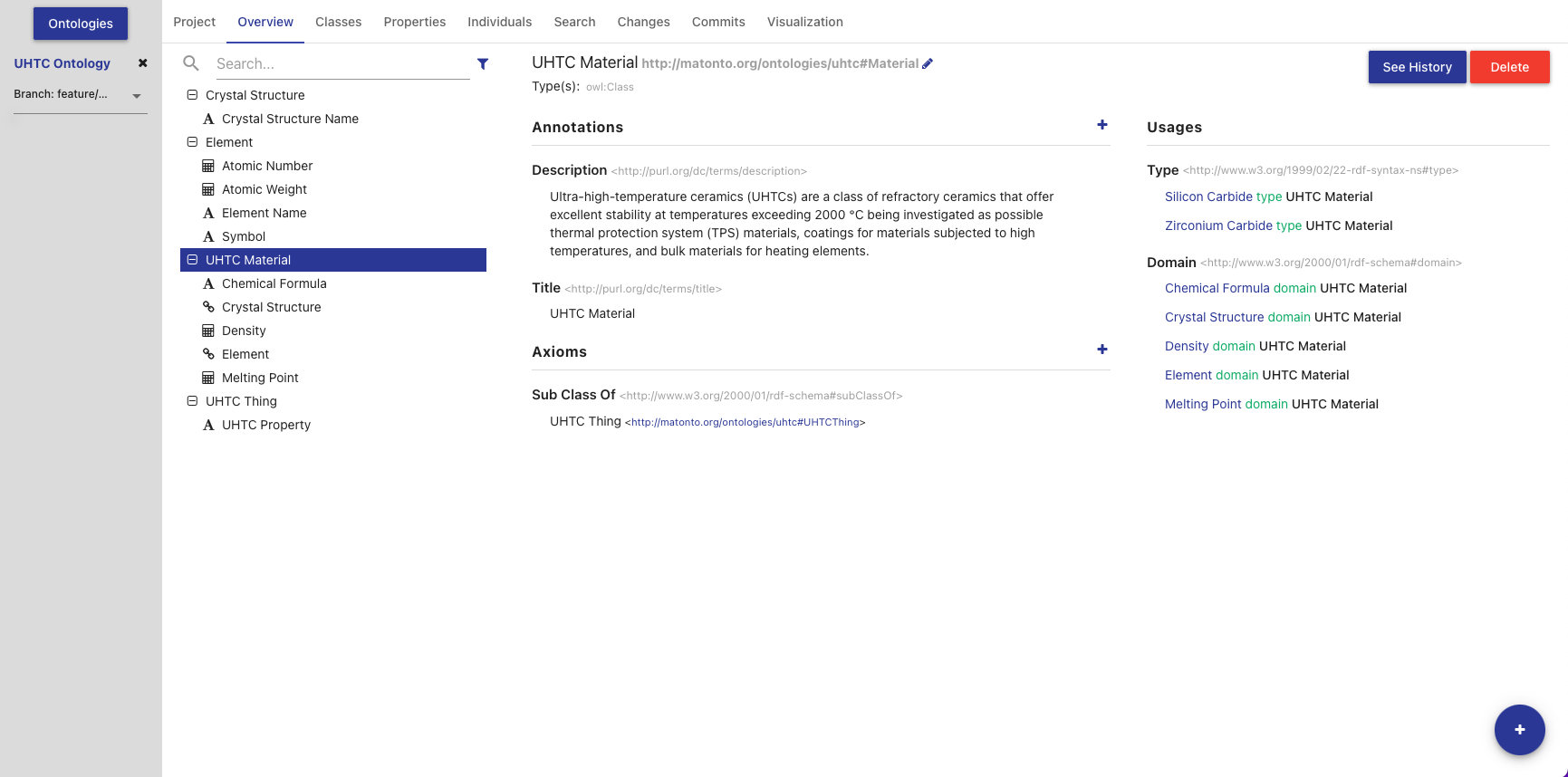Open the UHTC Thing superclass IRI link
1568x777 pixels.
[746, 422]
